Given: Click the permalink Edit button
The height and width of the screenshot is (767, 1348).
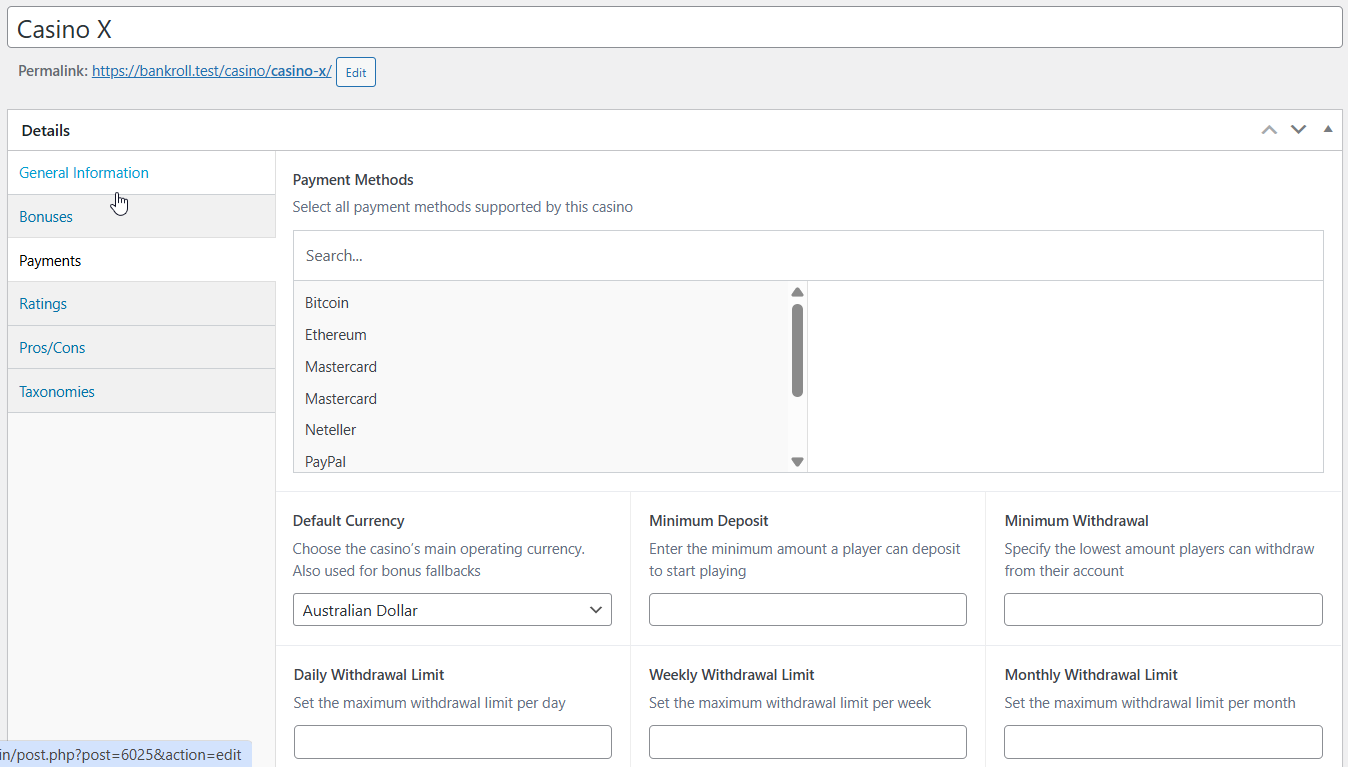Looking at the screenshot, I should pos(355,73).
